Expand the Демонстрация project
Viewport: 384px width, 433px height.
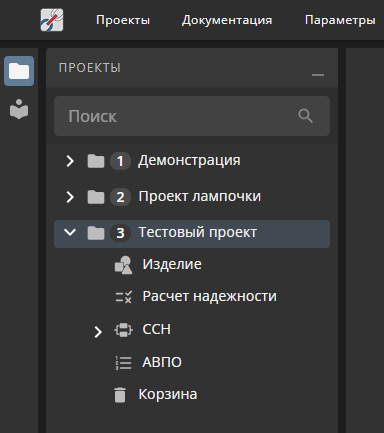click(70, 161)
